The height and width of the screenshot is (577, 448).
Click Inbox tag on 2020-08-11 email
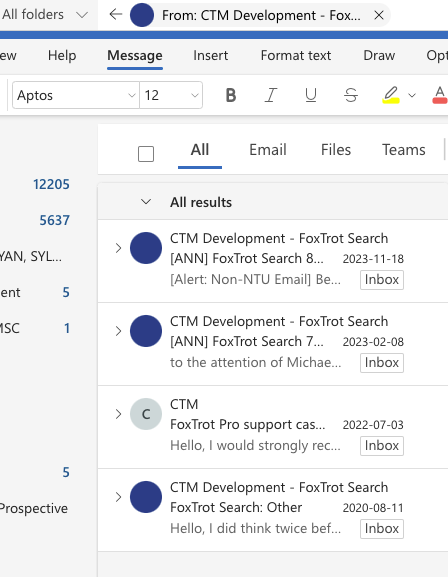tap(382, 529)
